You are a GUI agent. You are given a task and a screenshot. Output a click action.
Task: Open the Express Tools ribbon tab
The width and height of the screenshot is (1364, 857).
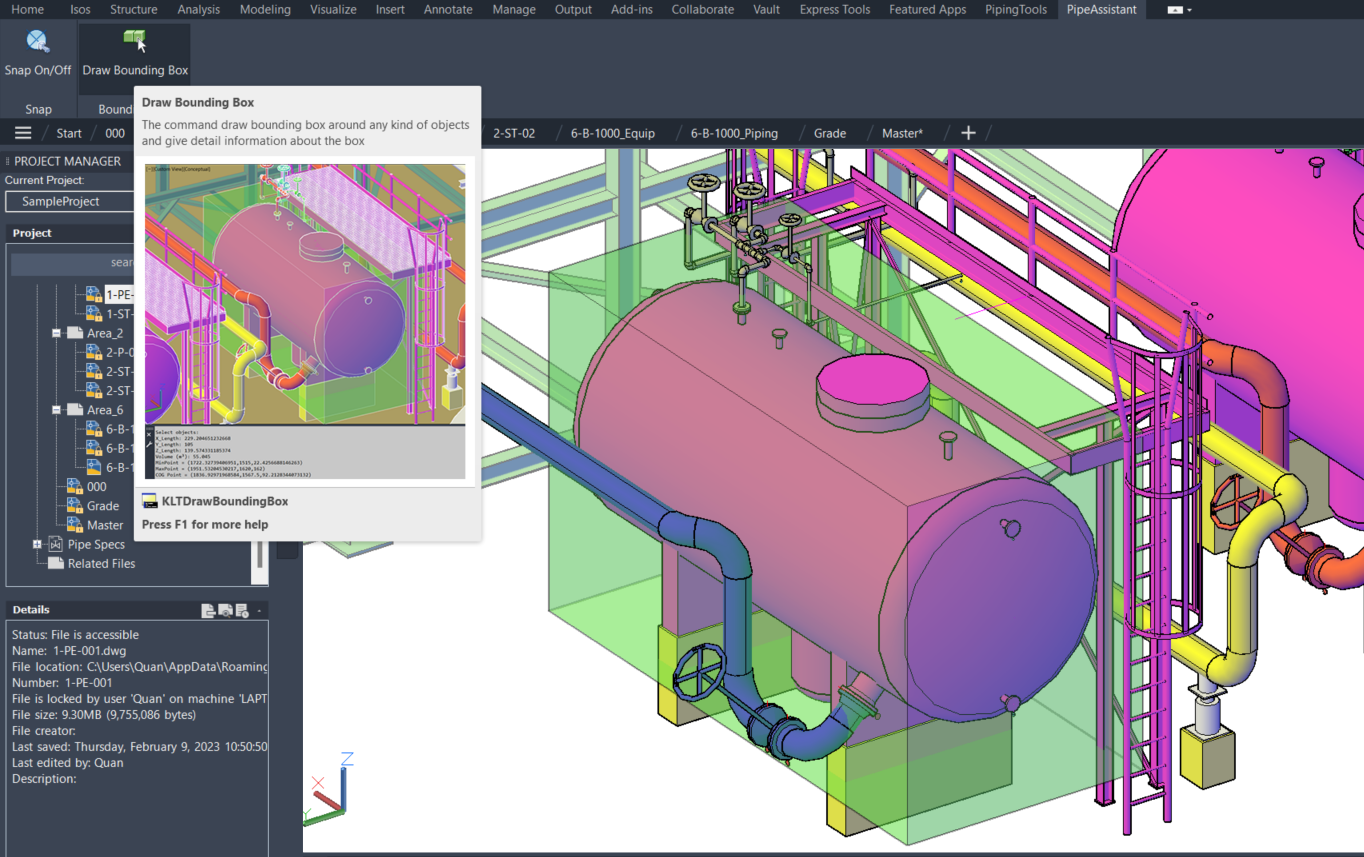[837, 9]
